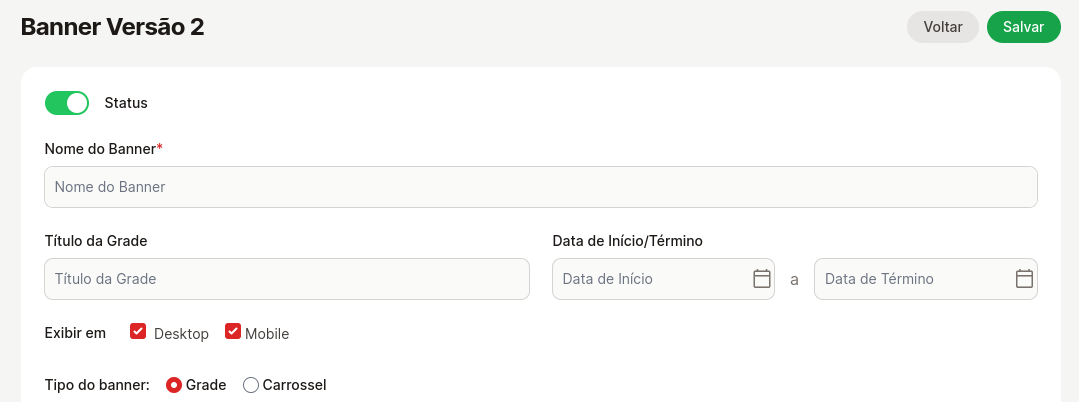Save the banner with Salvar
Image resolution: width=1079 pixels, height=402 pixels.
click(1023, 27)
